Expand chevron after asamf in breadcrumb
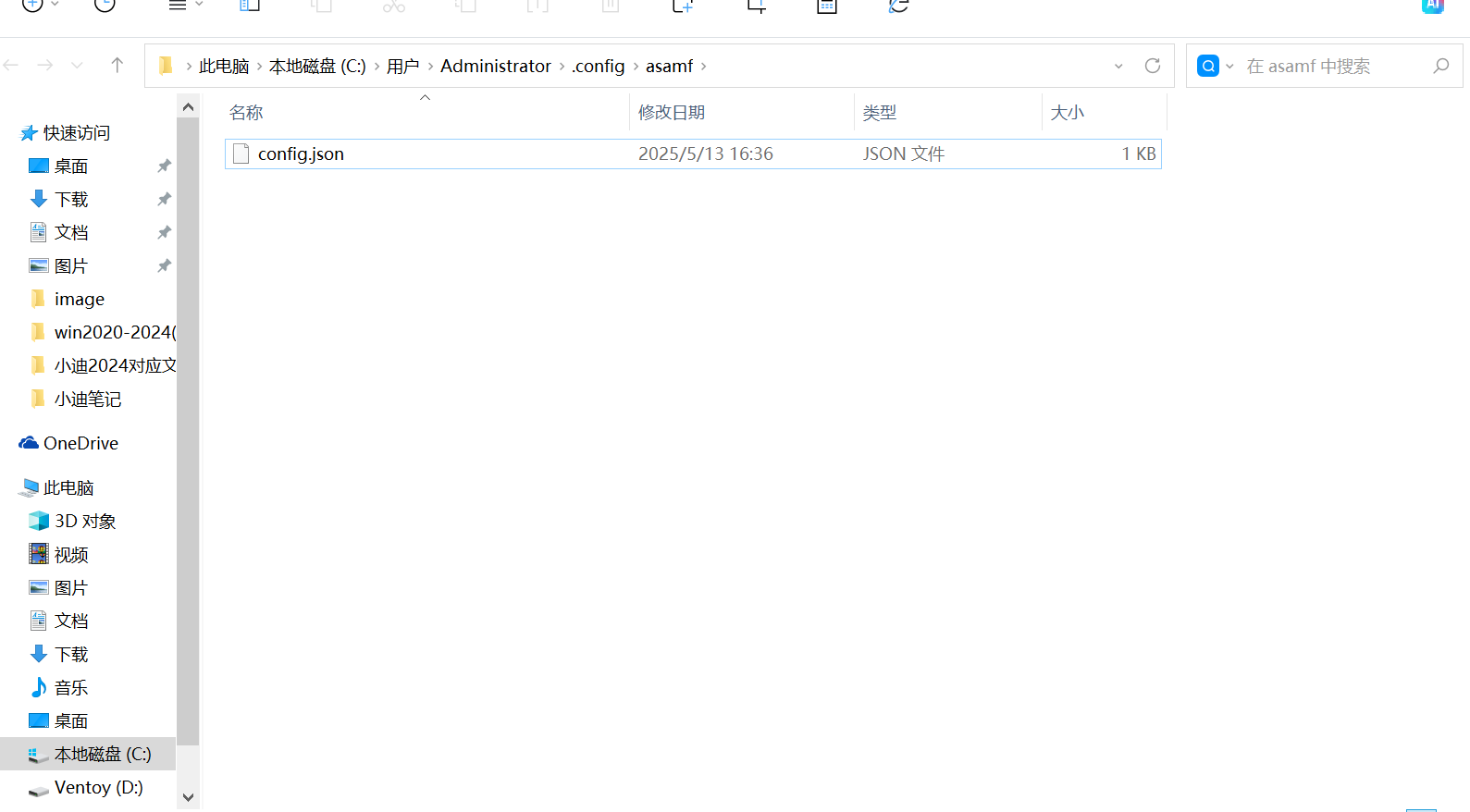The width and height of the screenshot is (1470, 812). click(704, 67)
